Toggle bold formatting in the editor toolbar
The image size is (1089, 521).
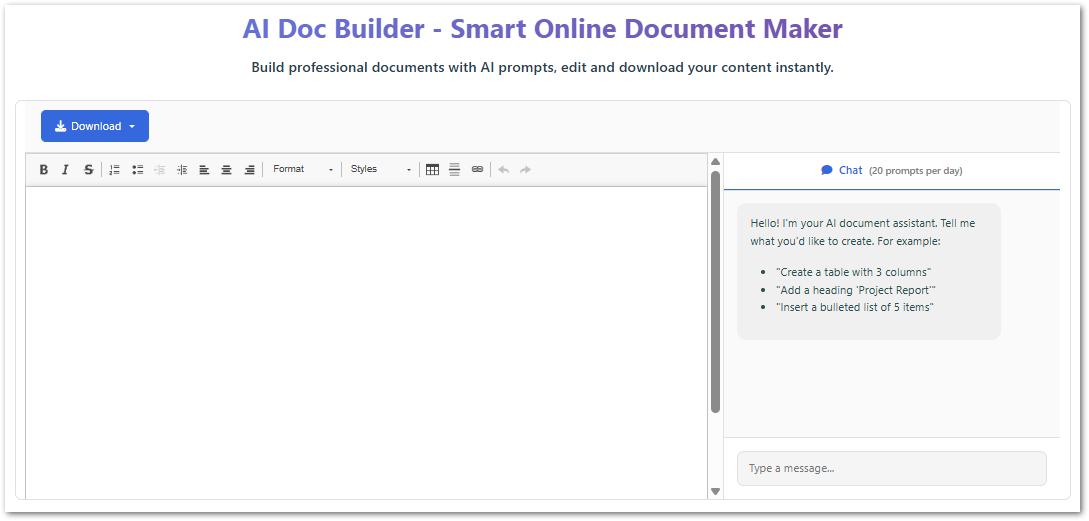point(44,169)
